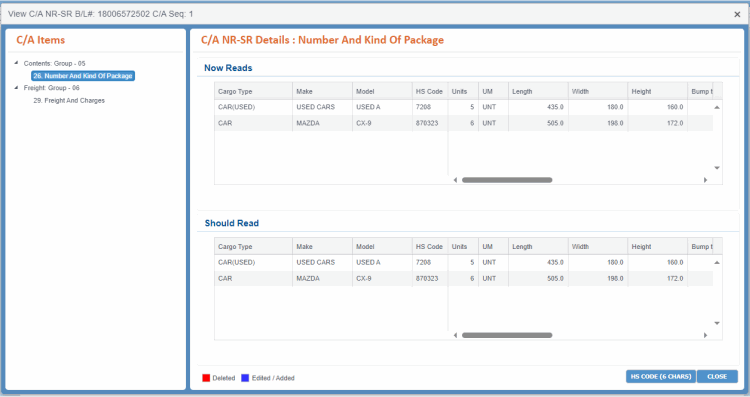The image size is (750, 397).
Task: Click Should Read Height column header
Action: (658, 246)
